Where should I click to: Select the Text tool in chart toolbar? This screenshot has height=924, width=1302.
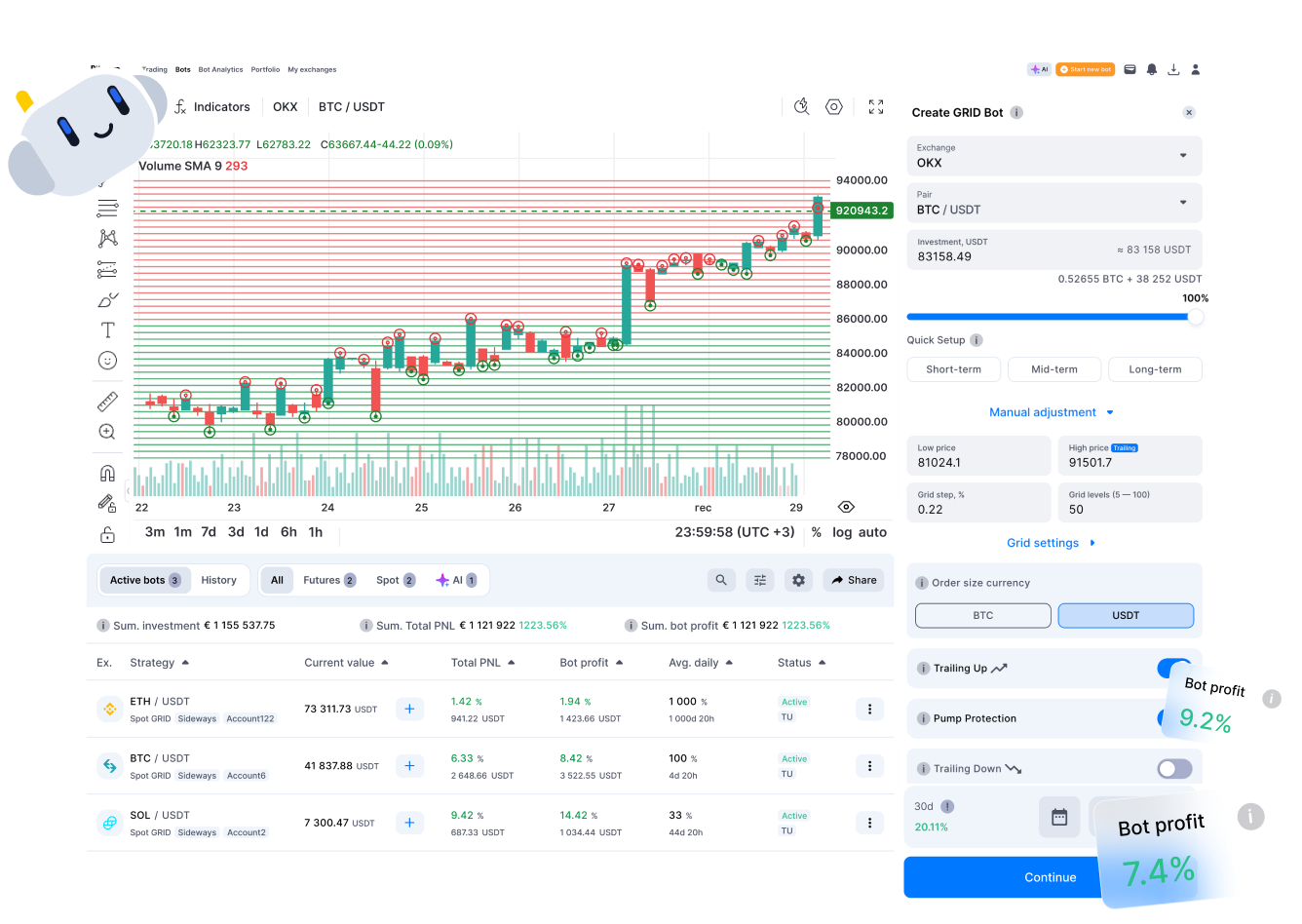coord(107,330)
